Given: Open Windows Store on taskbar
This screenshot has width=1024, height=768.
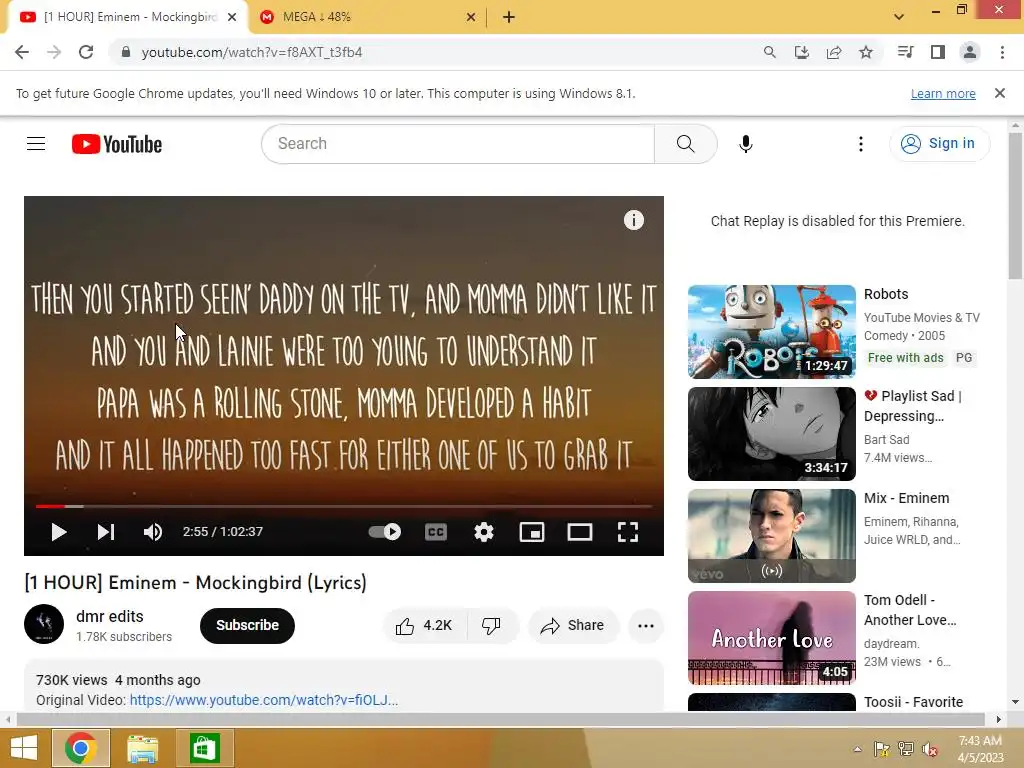Looking at the screenshot, I should coord(204,748).
